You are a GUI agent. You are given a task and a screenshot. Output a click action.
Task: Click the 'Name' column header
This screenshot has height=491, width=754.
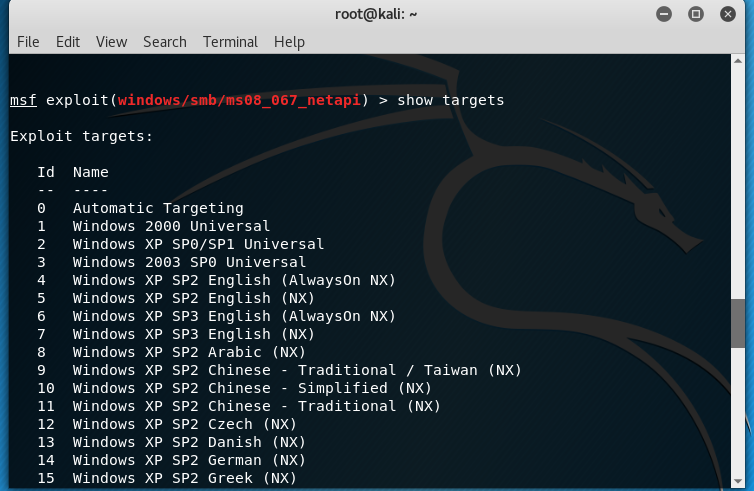(90, 172)
